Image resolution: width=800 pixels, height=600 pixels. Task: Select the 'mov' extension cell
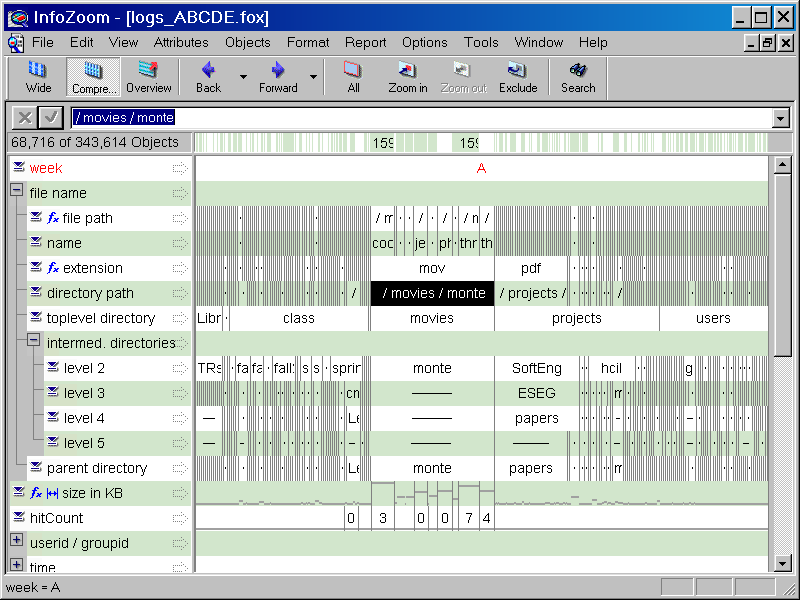click(x=432, y=268)
